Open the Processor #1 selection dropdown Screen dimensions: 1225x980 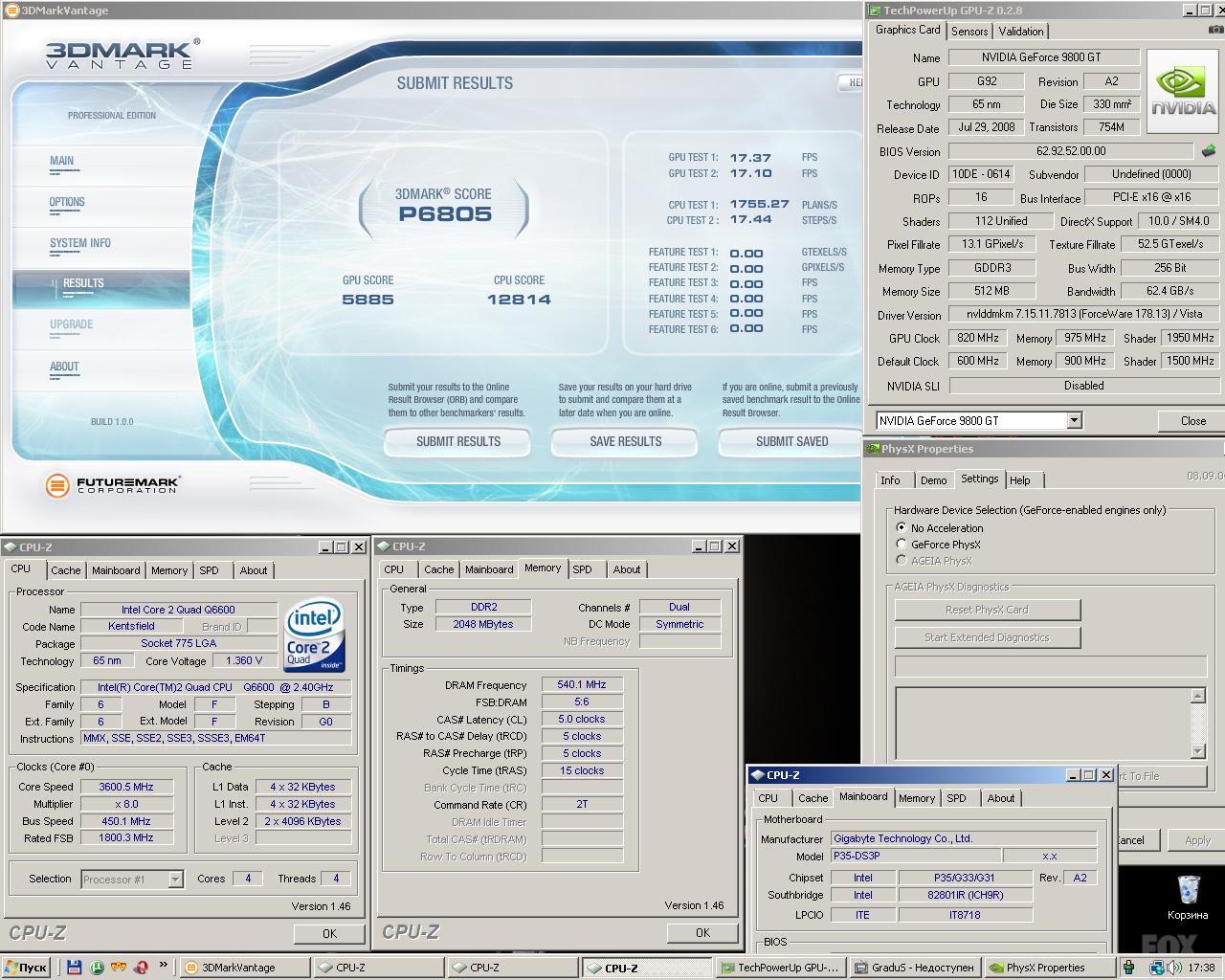click(x=175, y=879)
